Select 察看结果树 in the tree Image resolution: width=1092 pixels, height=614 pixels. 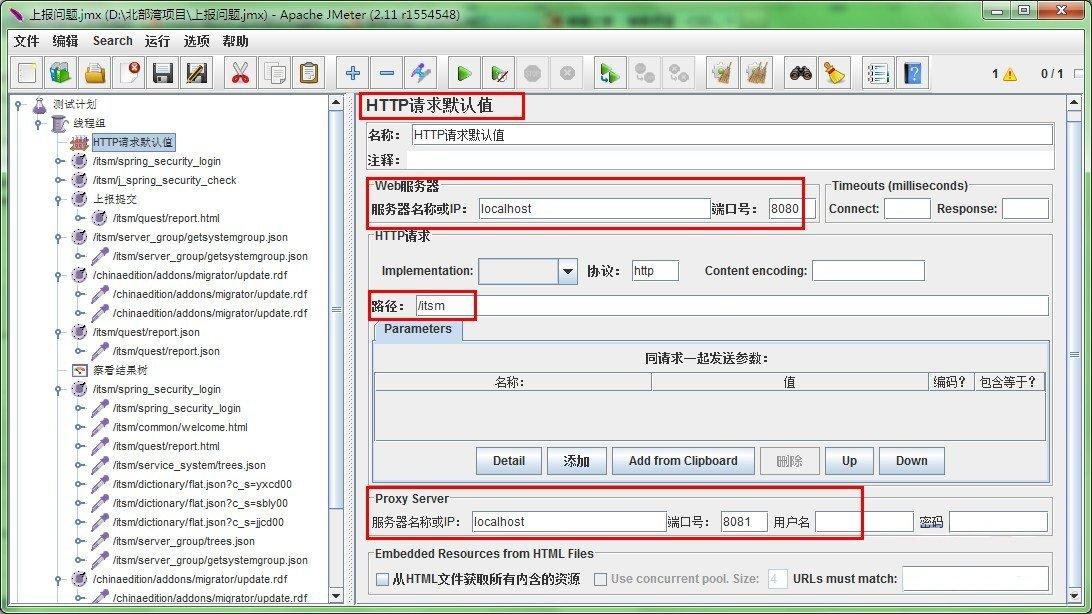tap(120, 370)
